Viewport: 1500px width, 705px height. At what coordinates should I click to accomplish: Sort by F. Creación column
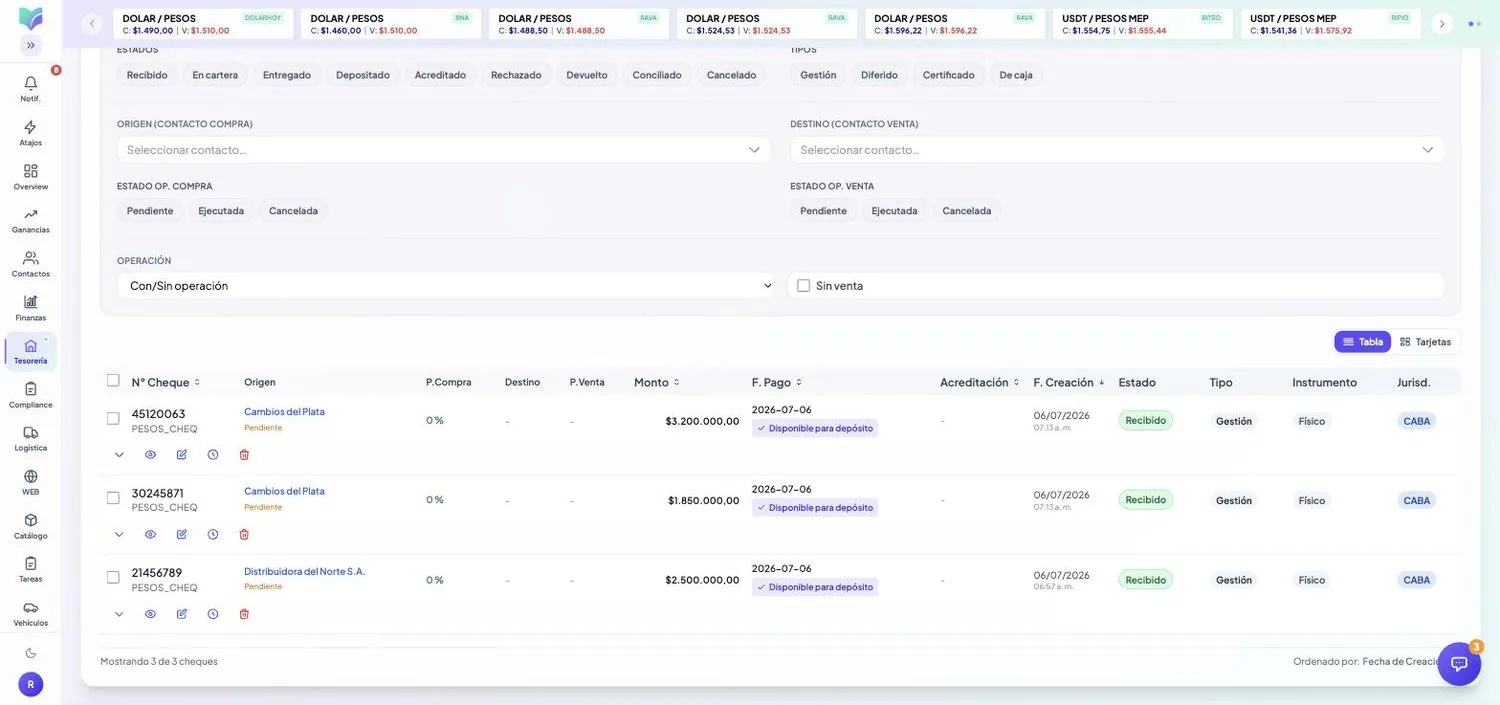pyautogui.click(x=1069, y=382)
